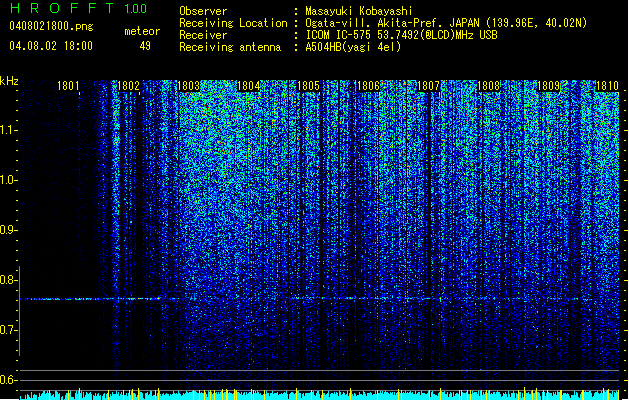This screenshot has width=629, height=400.
Task: Click the Receiver label
Action: 203,35
